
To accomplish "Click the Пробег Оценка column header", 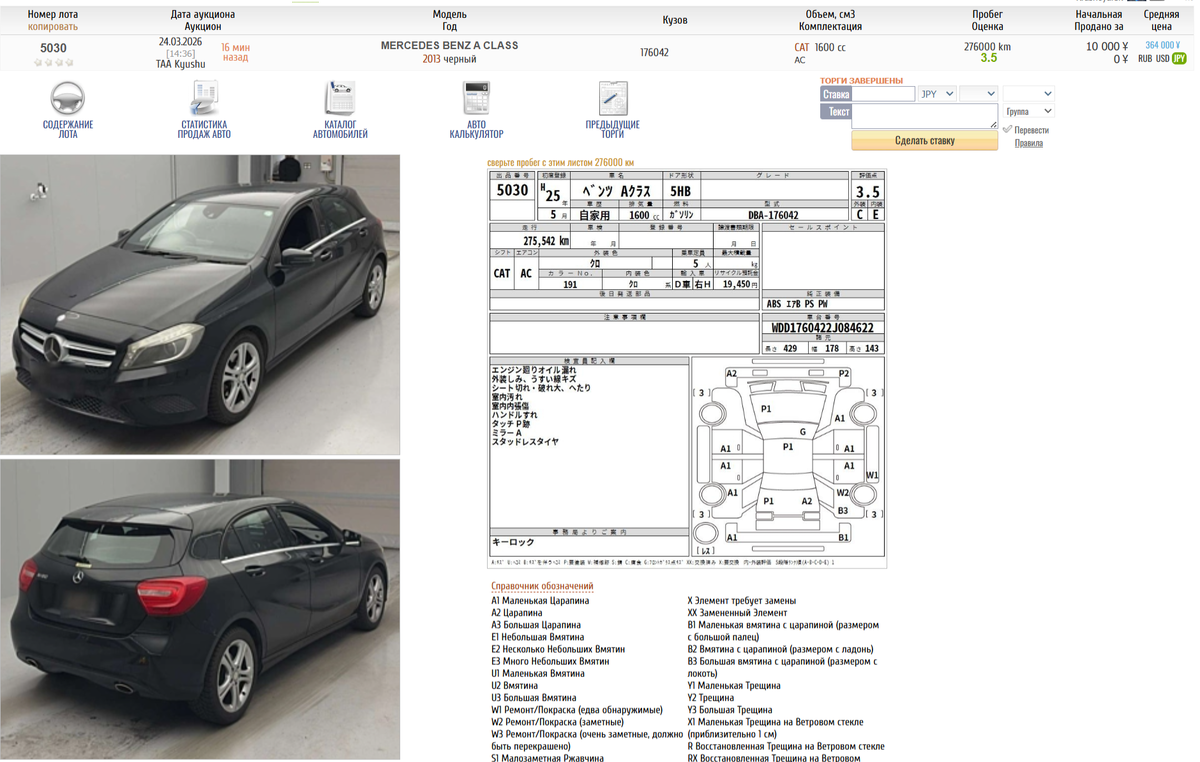I will click(987, 21).
